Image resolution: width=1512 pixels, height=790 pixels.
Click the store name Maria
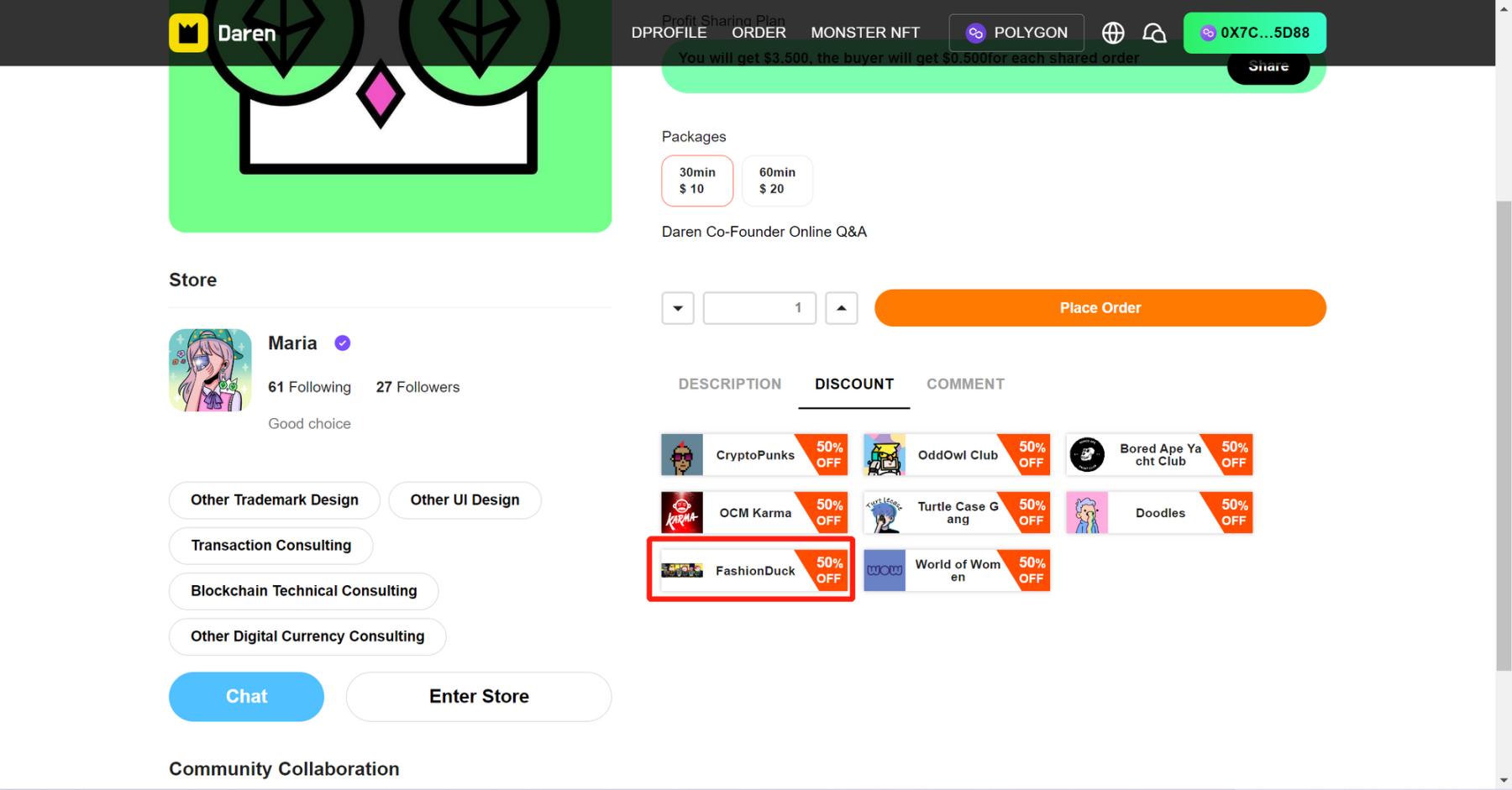(x=292, y=343)
